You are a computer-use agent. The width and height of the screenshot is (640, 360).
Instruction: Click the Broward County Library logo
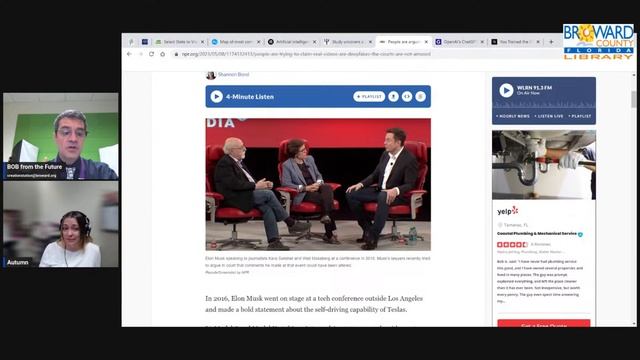pos(598,42)
